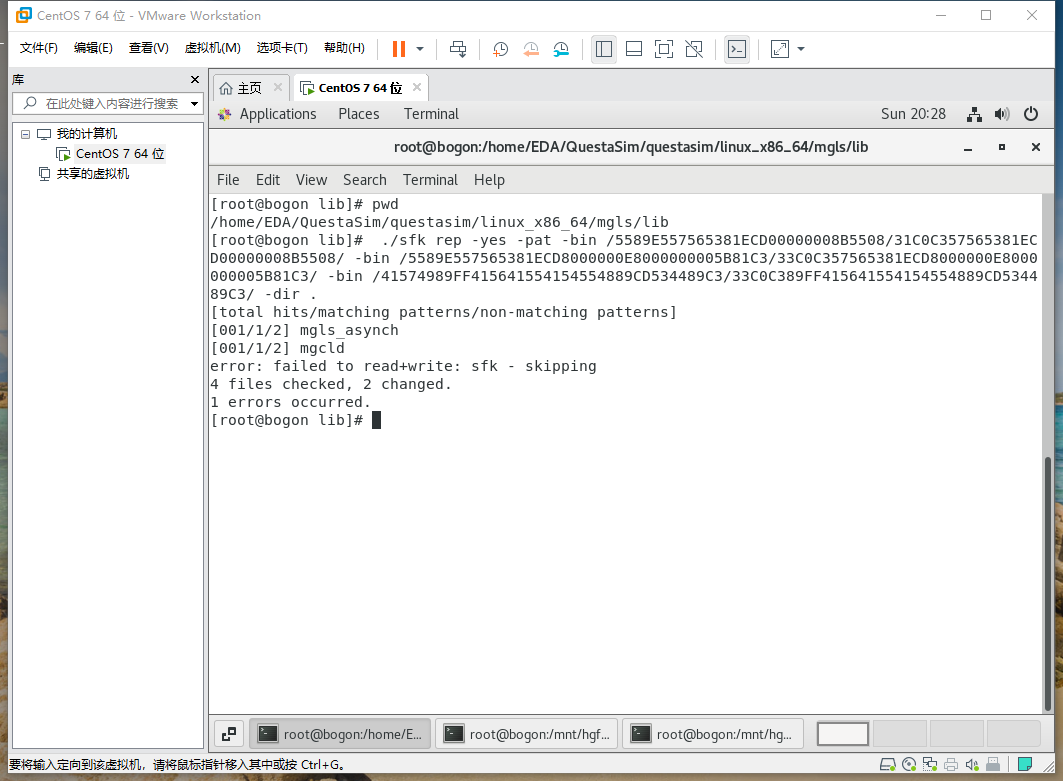Open the GNOME Places menu
Image resolution: width=1063 pixels, height=781 pixels.
coord(359,114)
